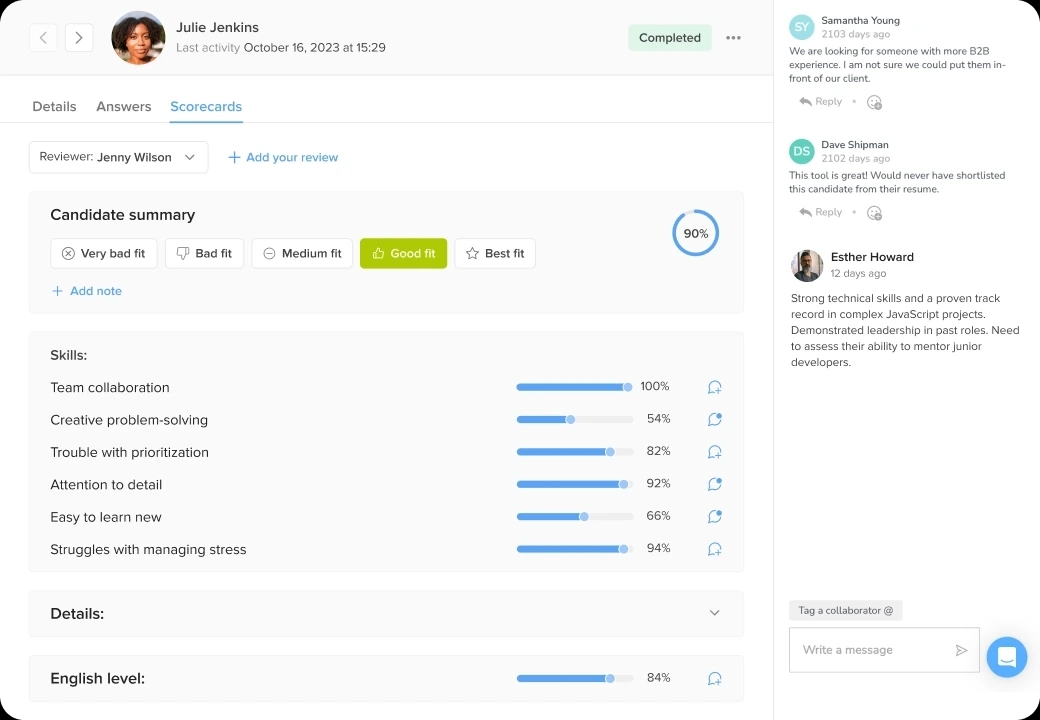Open the Reviewer Jenny Wilson dropdown
This screenshot has width=1040, height=720.
(118, 157)
